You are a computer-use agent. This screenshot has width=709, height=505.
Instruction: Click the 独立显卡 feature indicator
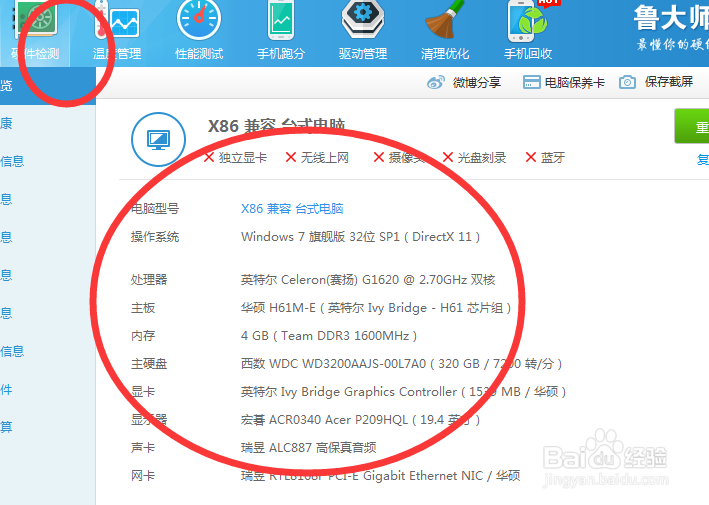coord(236,157)
